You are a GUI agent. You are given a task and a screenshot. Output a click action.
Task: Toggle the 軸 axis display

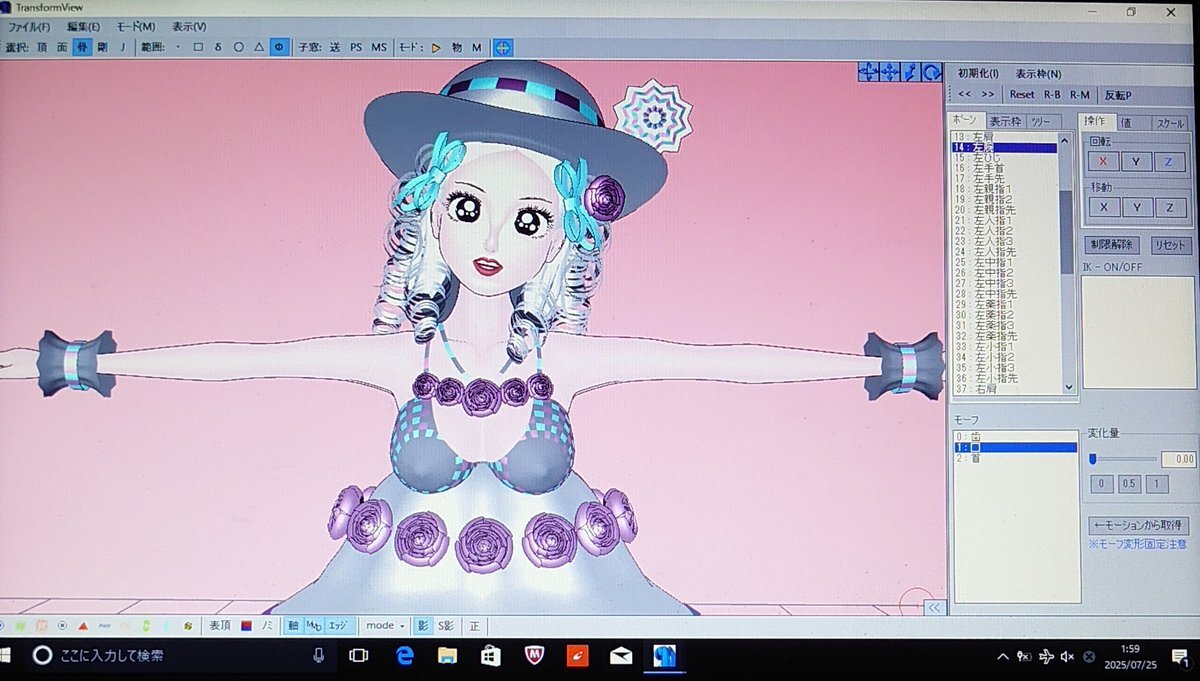[293, 625]
